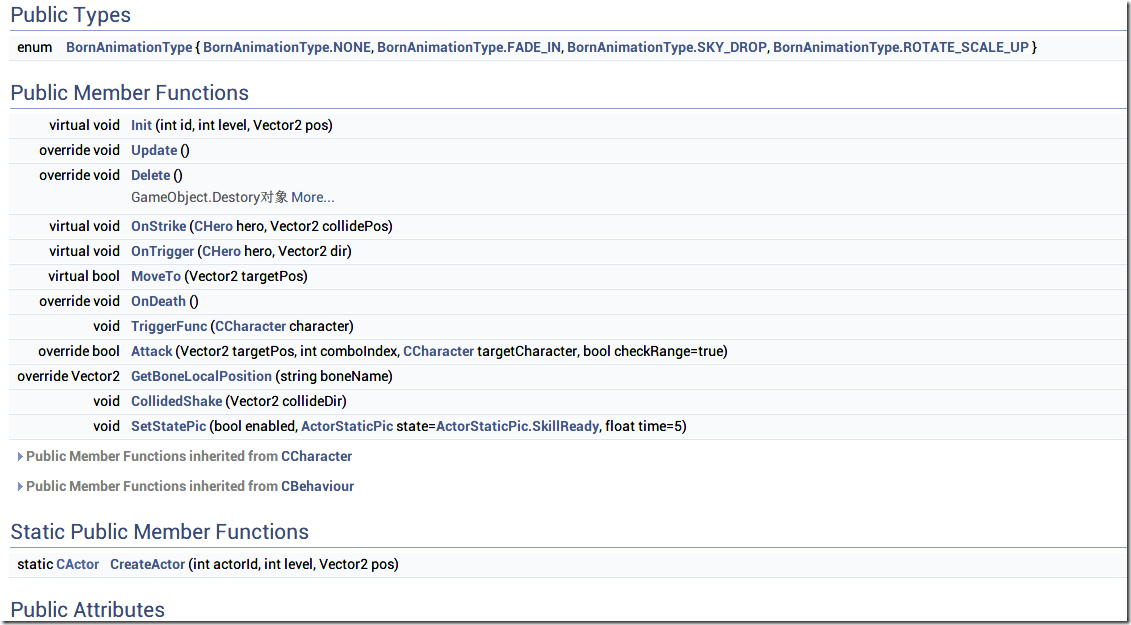The height and width of the screenshot is (625, 1131).
Task: Expand Public Member Functions inherited from CCharacter
Action: tap(21, 457)
